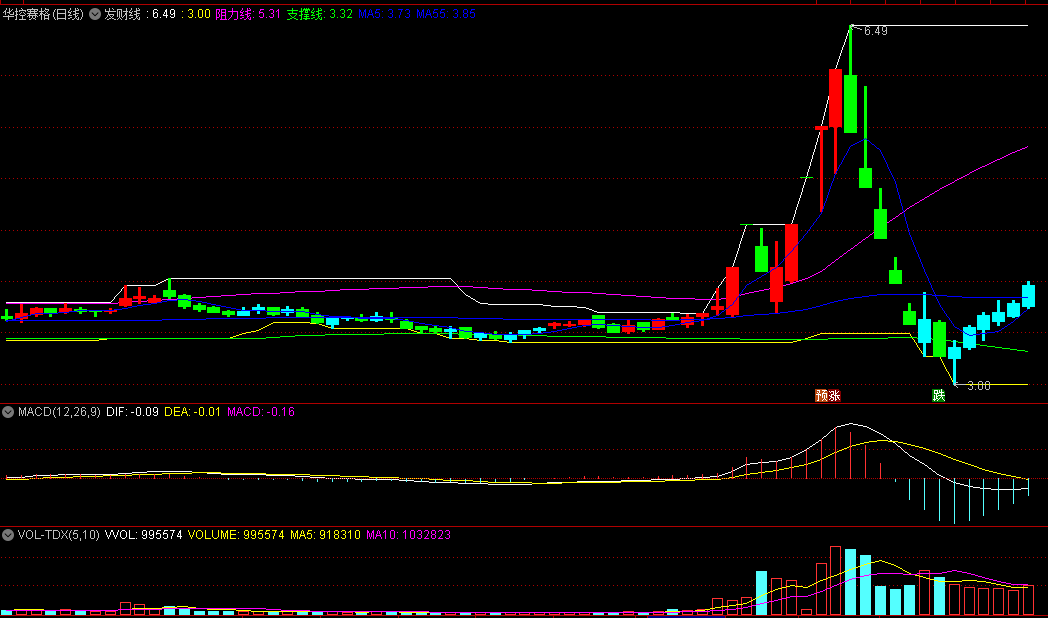The image size is (1048, 618).
Task: Select the 华控赛格(日线) chart title
Action: point(43,14)
